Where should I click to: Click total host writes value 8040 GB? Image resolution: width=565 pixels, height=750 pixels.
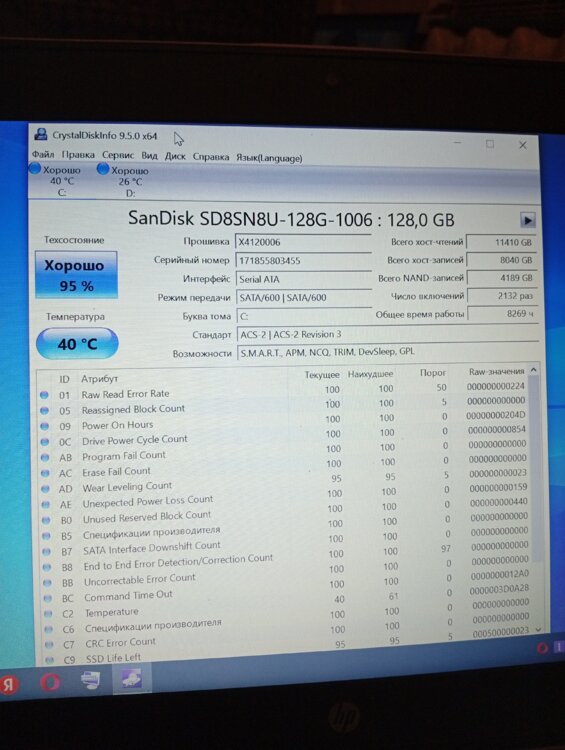coord(501,260)
